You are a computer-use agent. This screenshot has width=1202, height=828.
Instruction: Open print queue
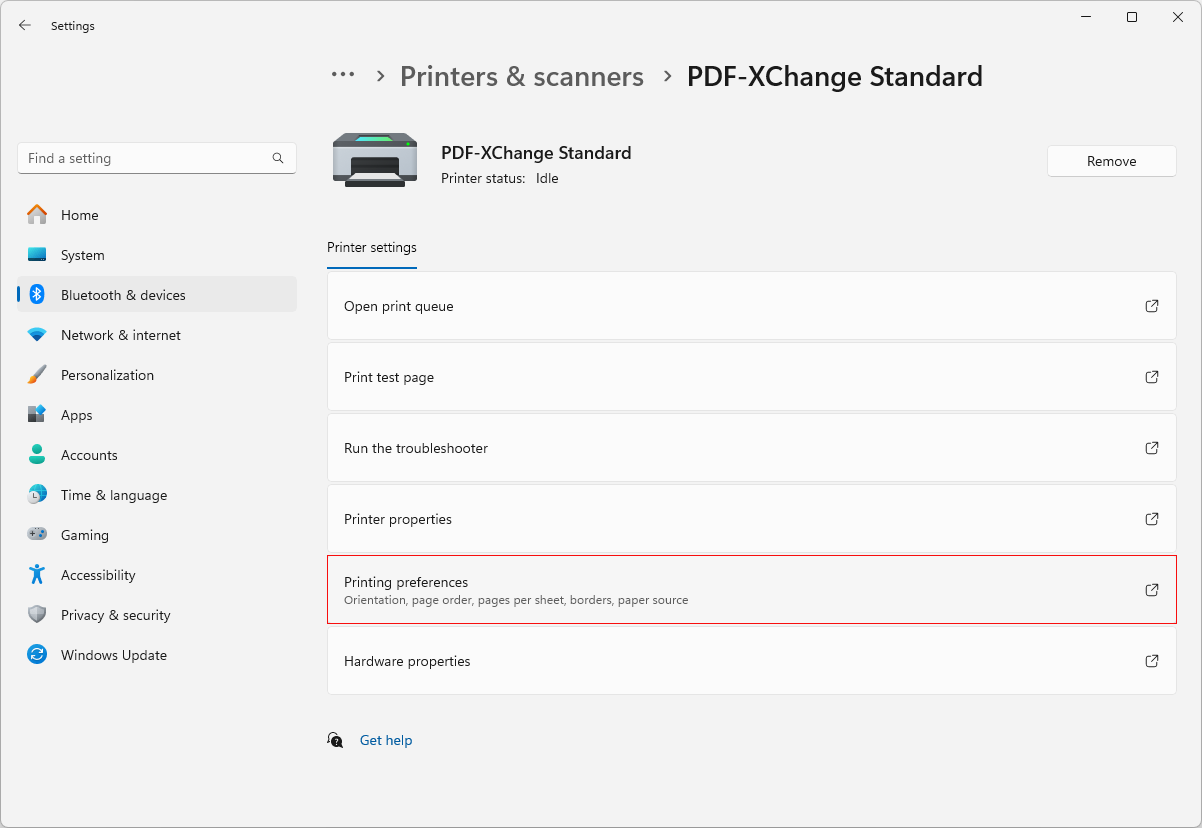[x=752, y=306]
